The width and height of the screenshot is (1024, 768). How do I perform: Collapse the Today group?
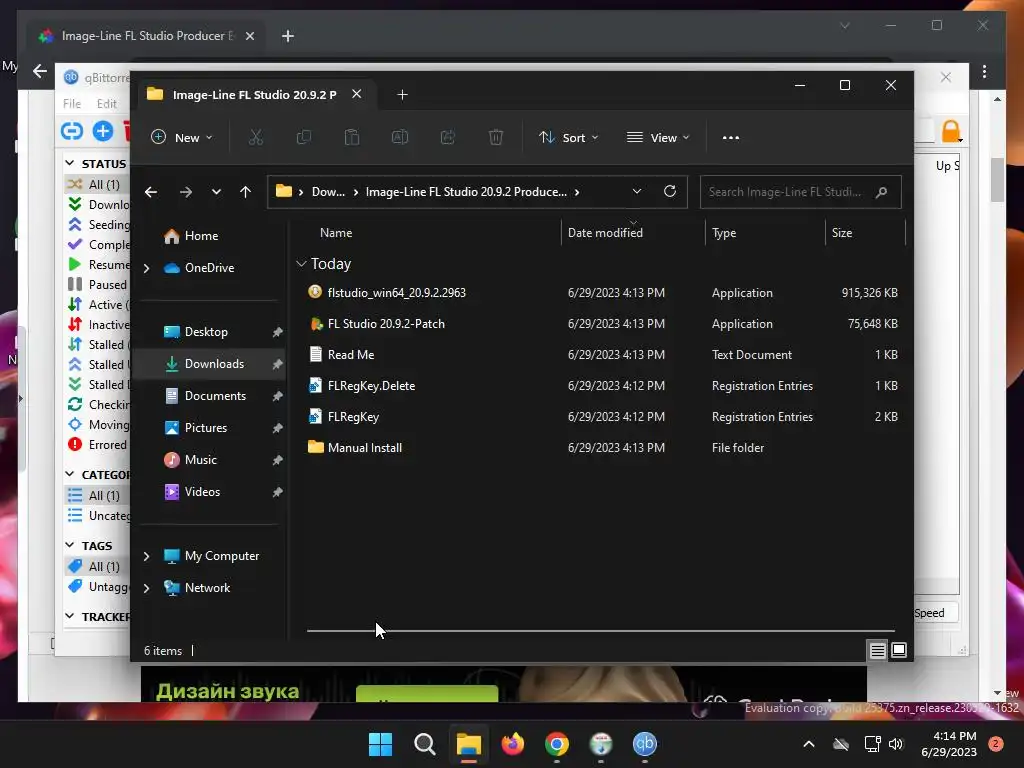[x=301, y=263]
